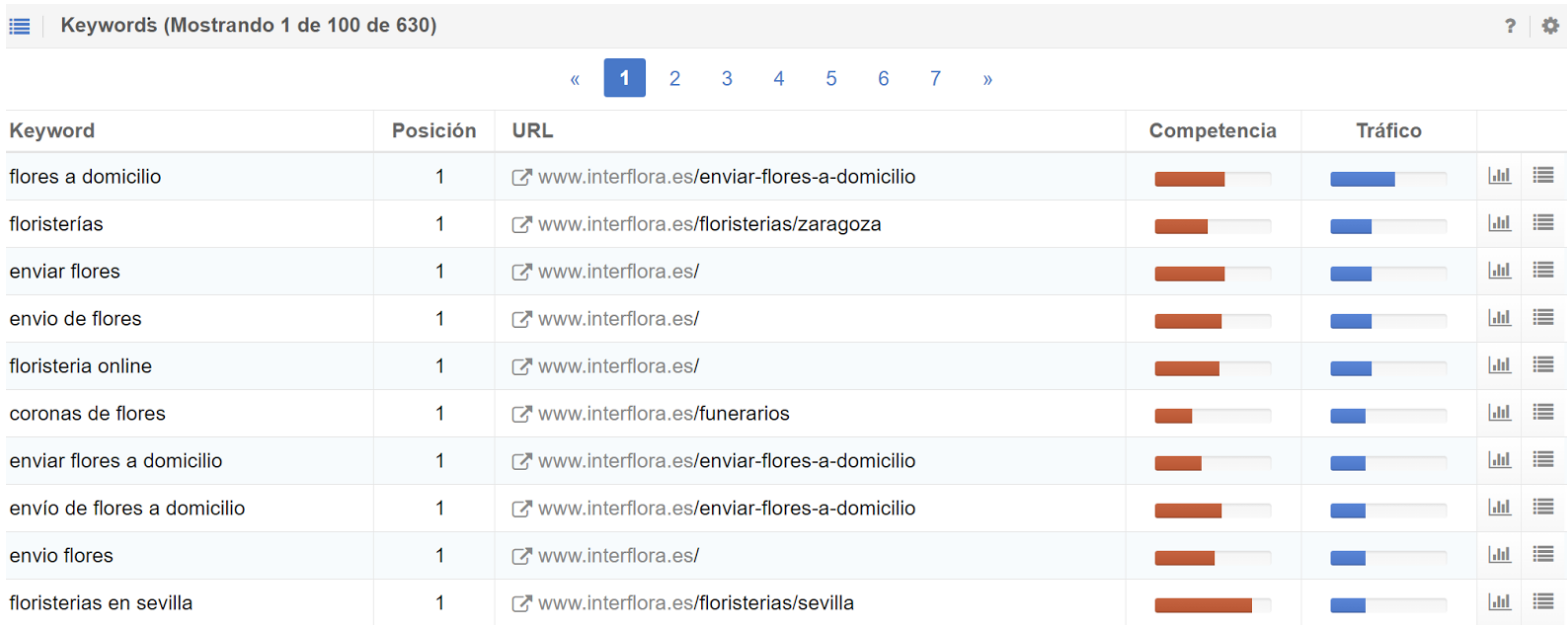Sort by Competencia column header
Viewport: 1567px width, 635px height.
coord(1212,131)
